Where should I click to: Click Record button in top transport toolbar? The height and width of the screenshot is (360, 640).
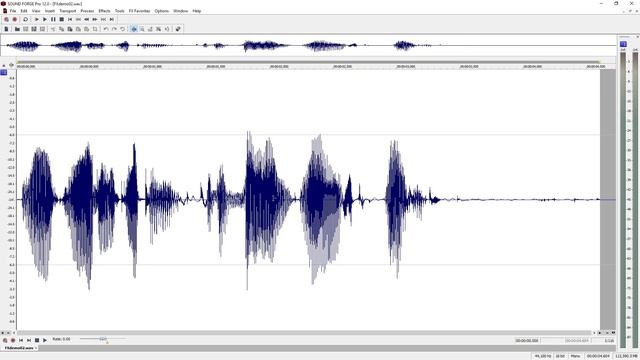tap(15, 19)
